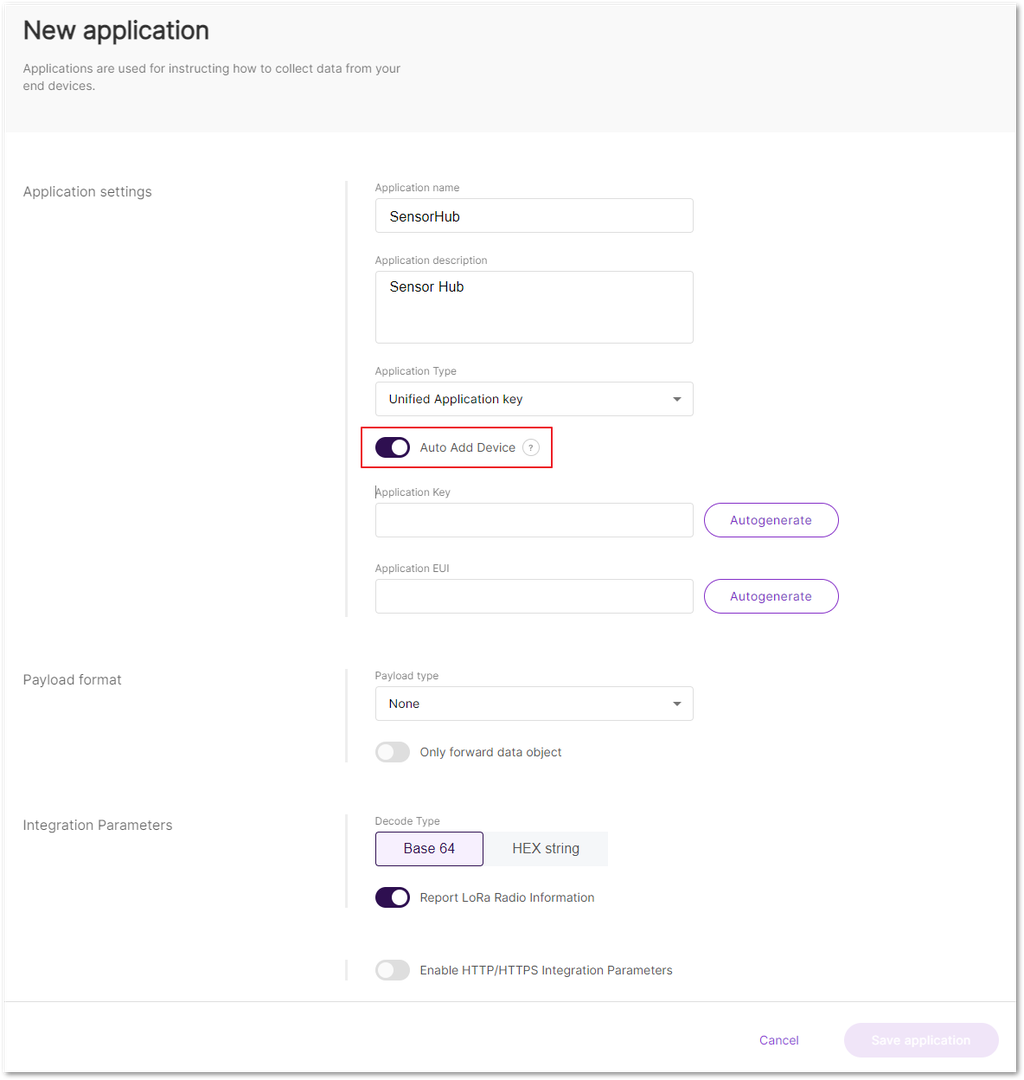Click the Save application button
1024x1080 pixels.
point(921,1040)
